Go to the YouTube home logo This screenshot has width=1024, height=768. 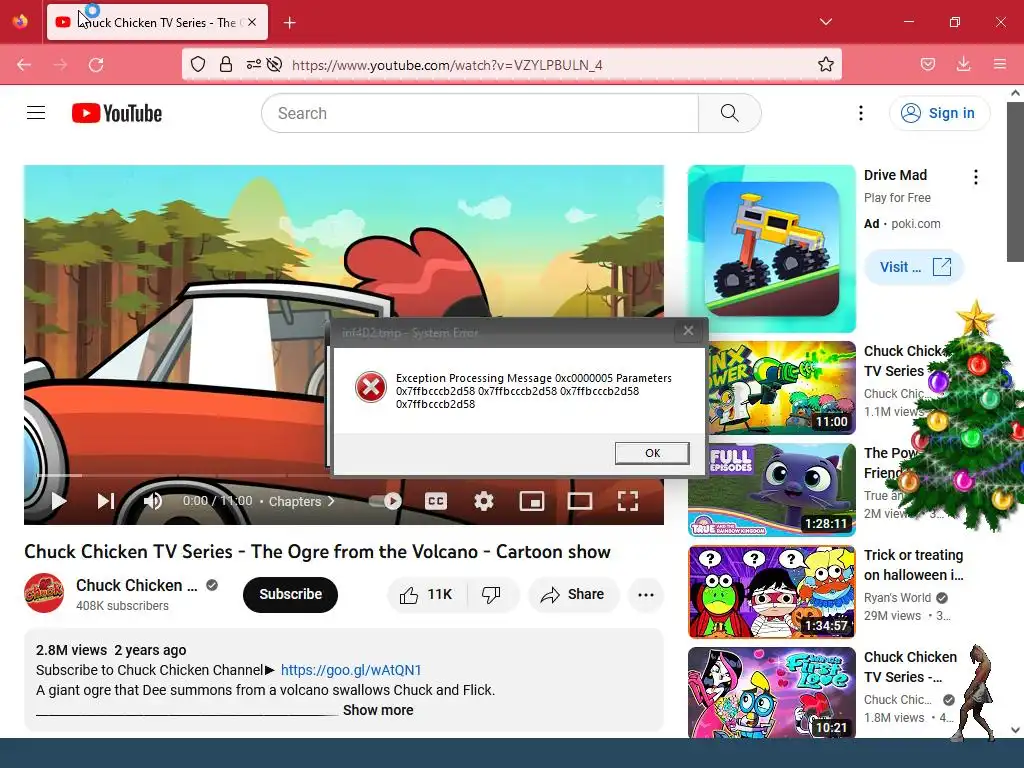click(117, 113)
